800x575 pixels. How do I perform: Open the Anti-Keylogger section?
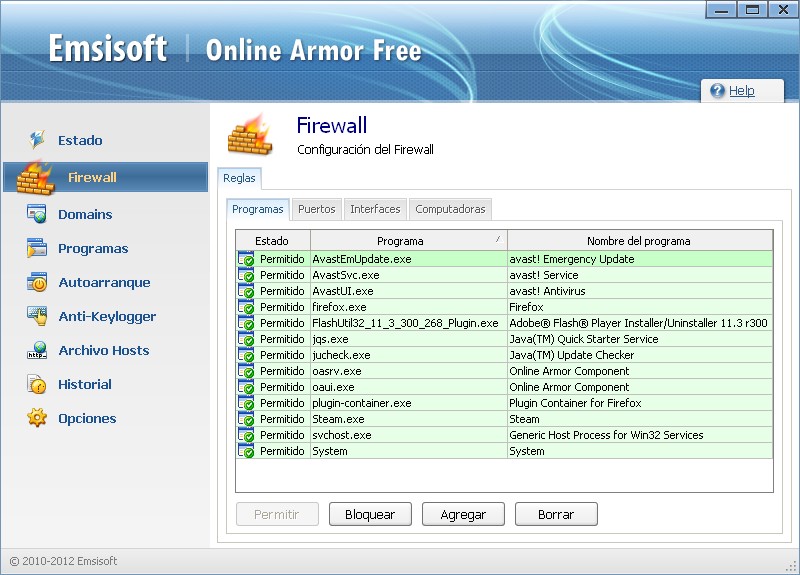pyautogui.click(x=107, y=316)
